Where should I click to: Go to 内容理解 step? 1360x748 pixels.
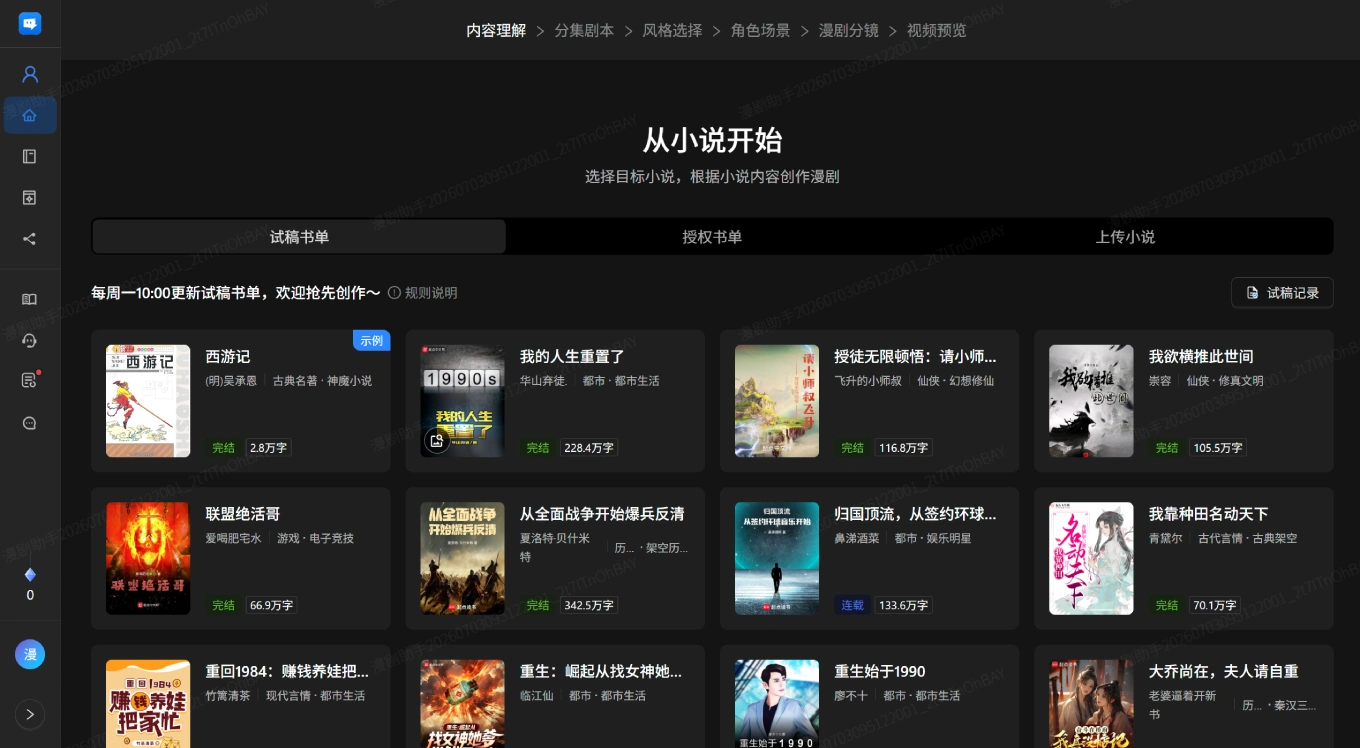496,30
